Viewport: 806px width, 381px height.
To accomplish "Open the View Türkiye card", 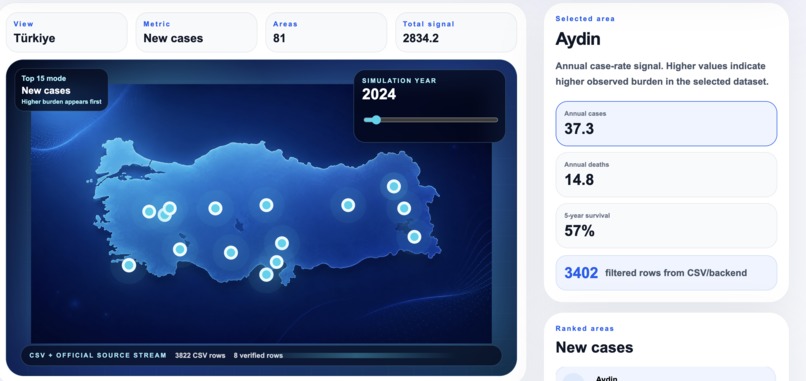I will click(66, 32).
